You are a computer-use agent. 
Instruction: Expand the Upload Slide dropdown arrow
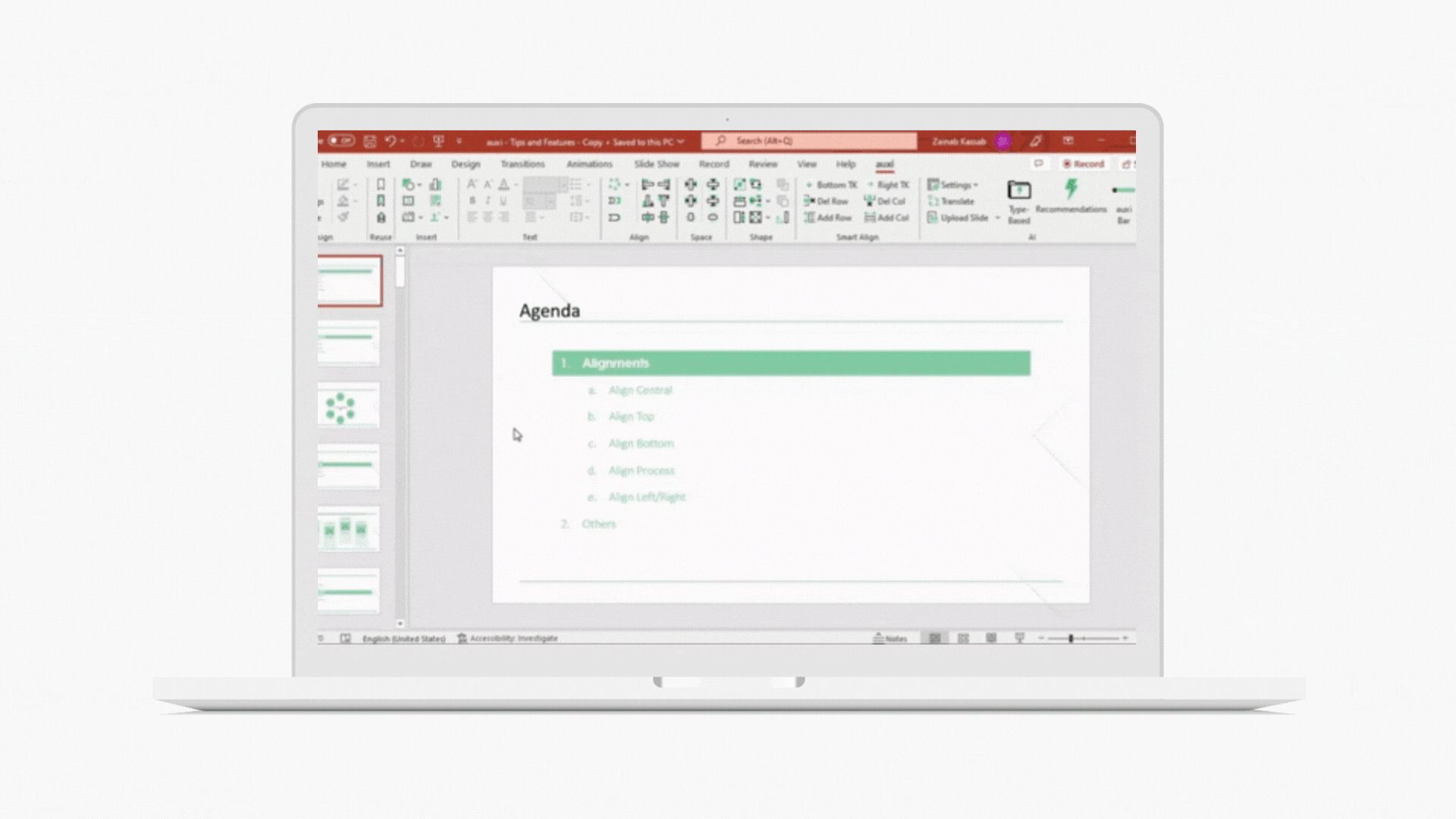998,218
